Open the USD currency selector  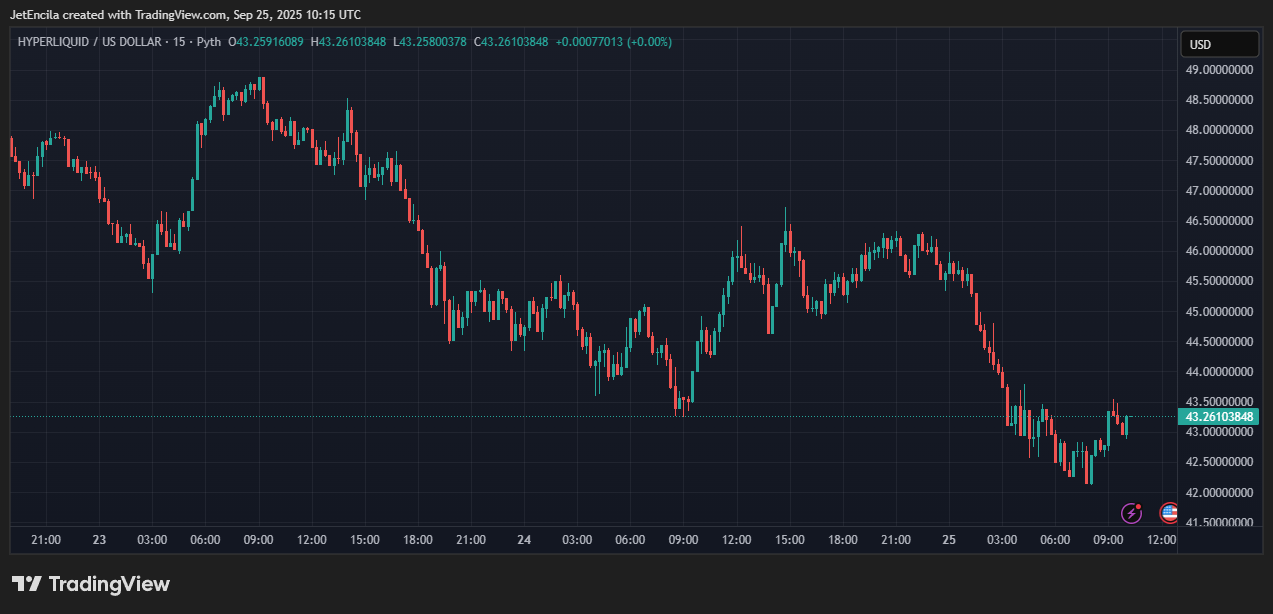pos(1219,44)
